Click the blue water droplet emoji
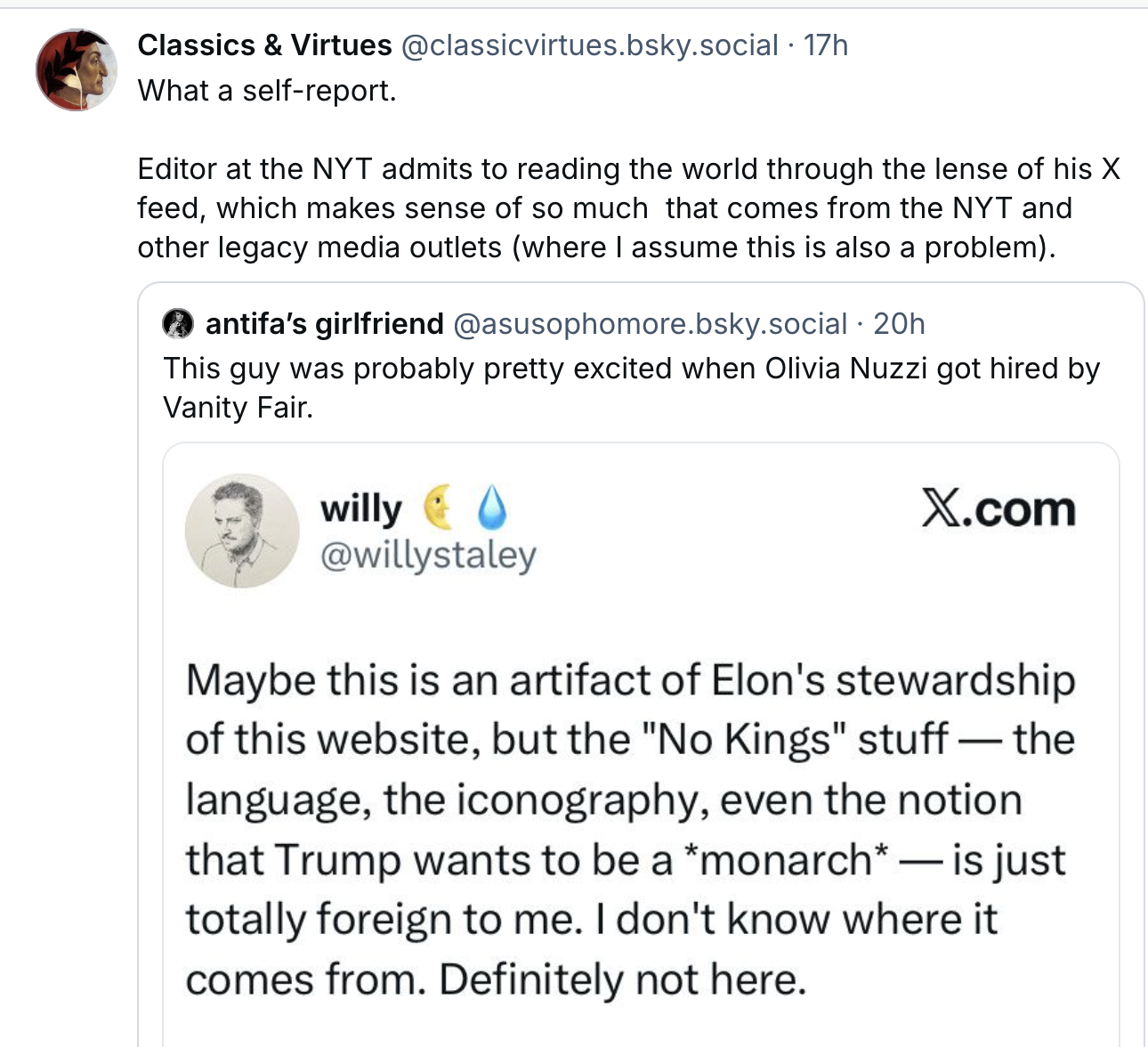Image resolution: width=1148 pixels, height=1047 pixels. (x=491, y=507)
